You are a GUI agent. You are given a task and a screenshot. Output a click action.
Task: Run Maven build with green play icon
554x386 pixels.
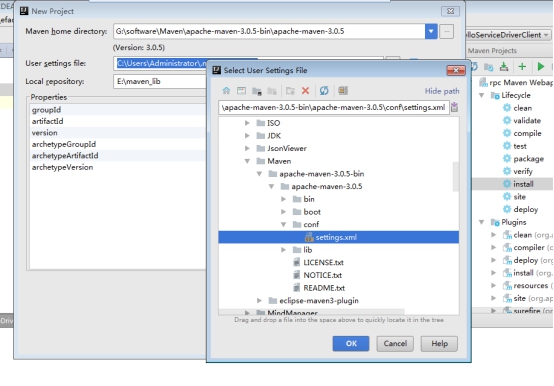click(541, 66)
